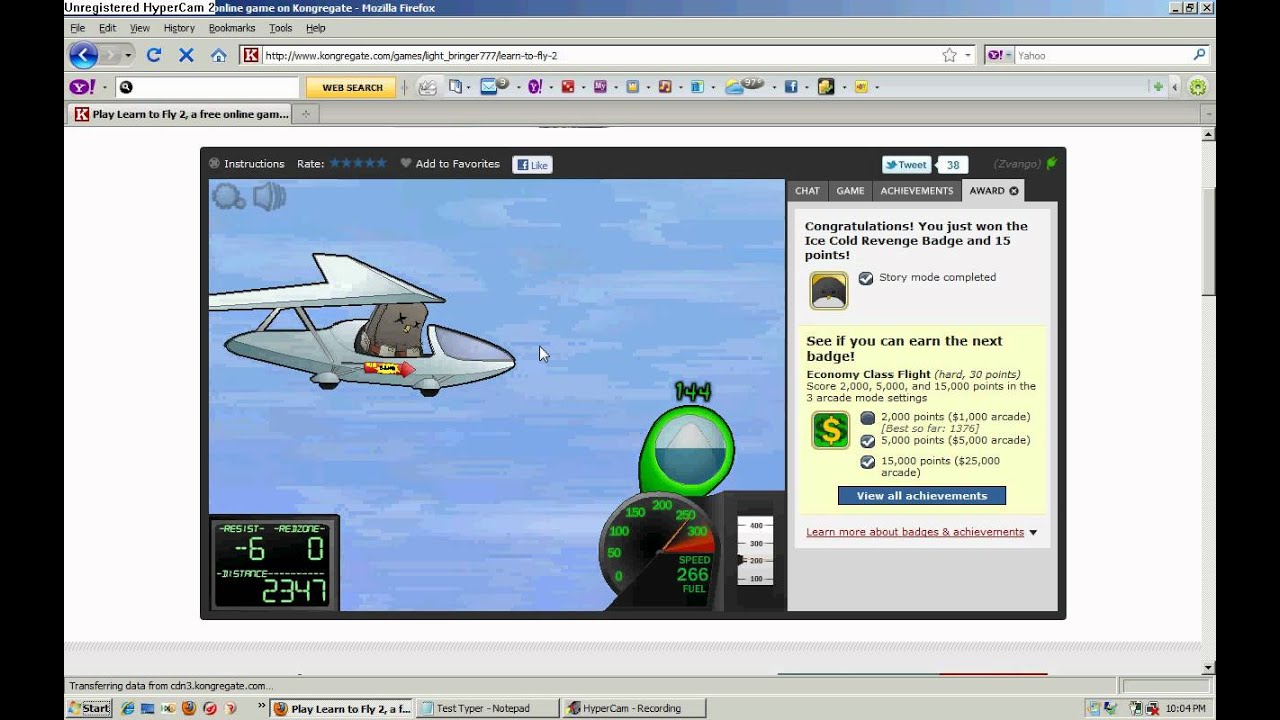
Task: Open the Tools menu
Action: coord(281,28)
